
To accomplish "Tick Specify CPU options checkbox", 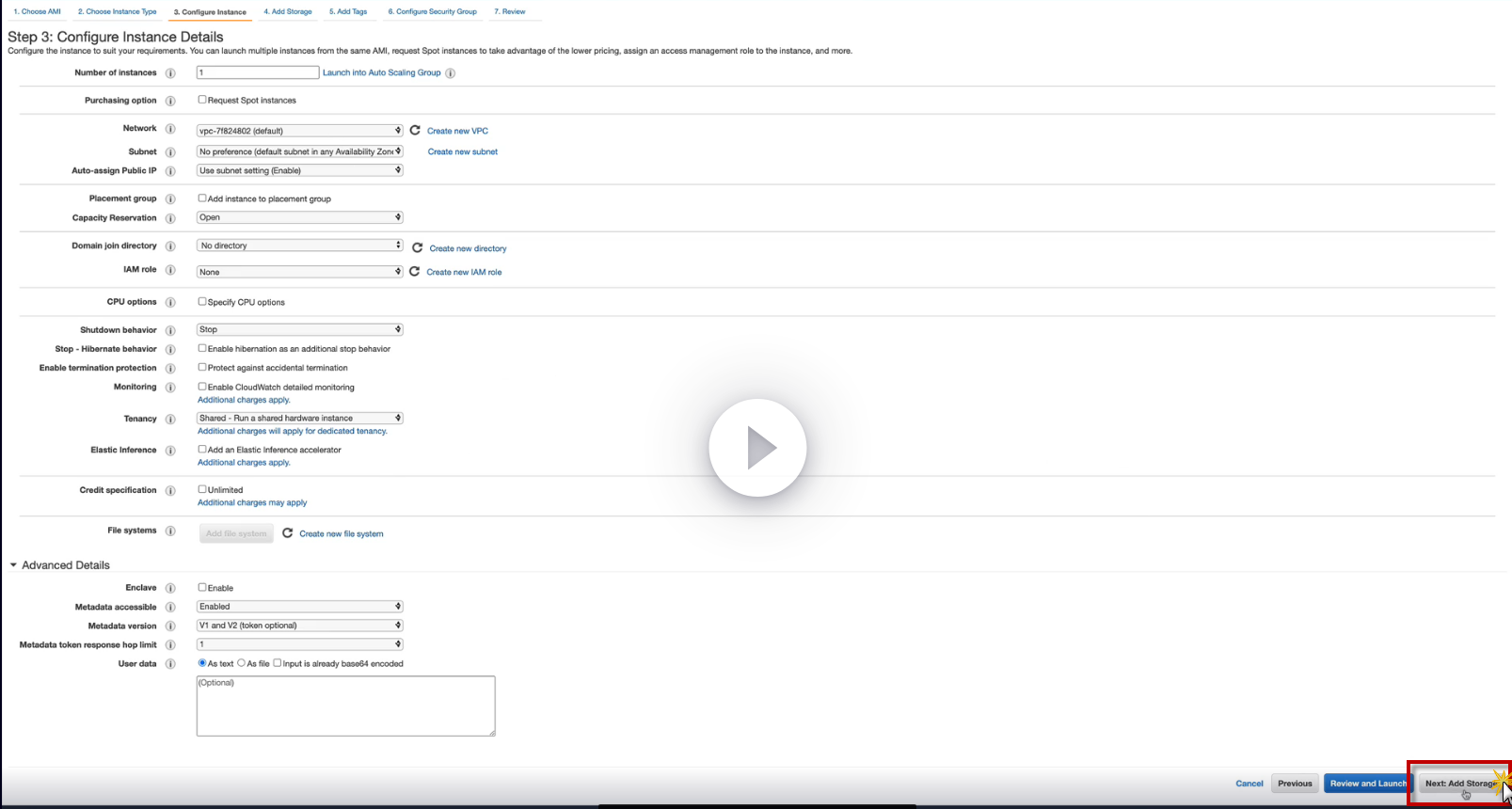I will coord(201,302).
